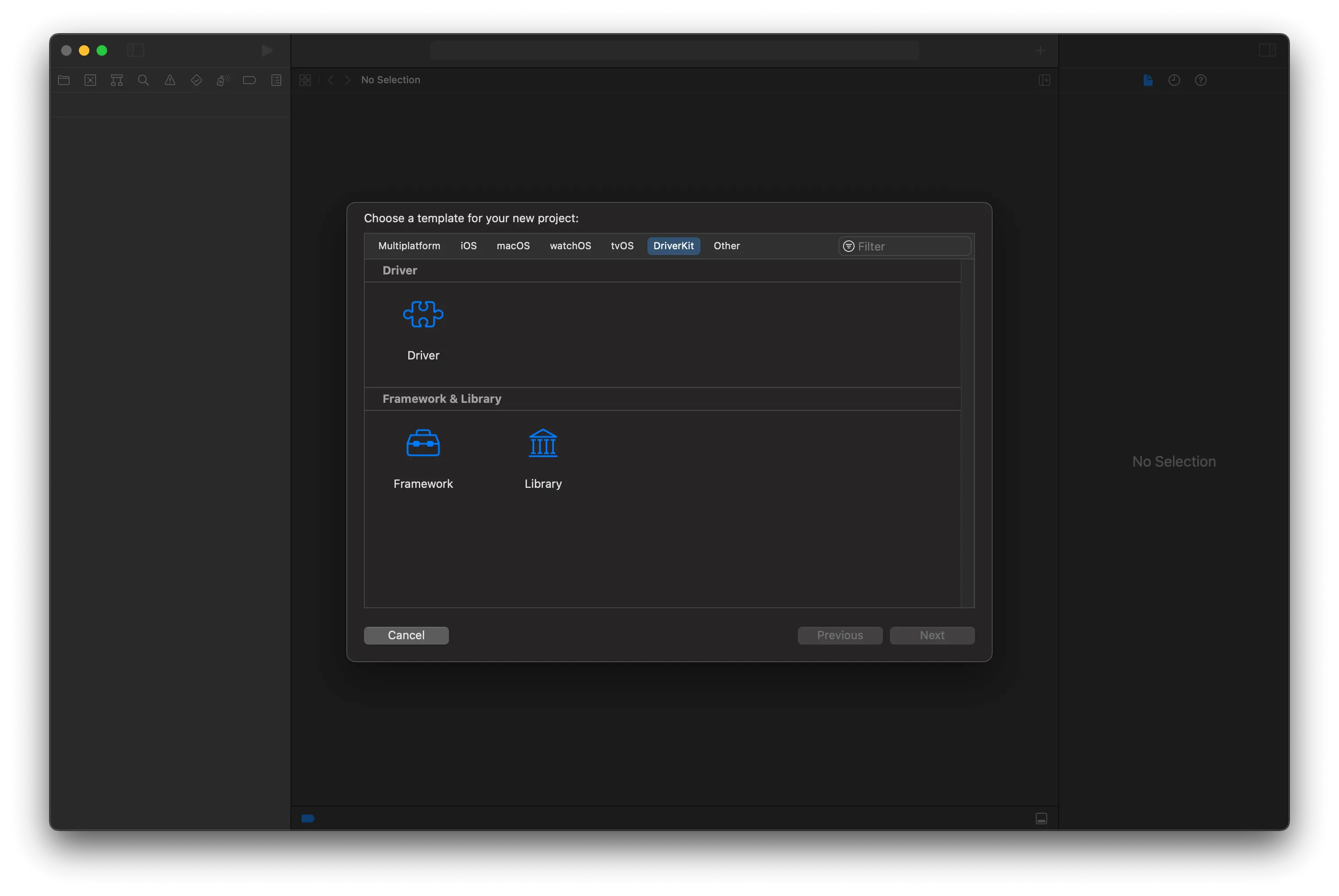1339x896 pixels.
Task: Open the Project navigator folder icon
Action: 64,80
